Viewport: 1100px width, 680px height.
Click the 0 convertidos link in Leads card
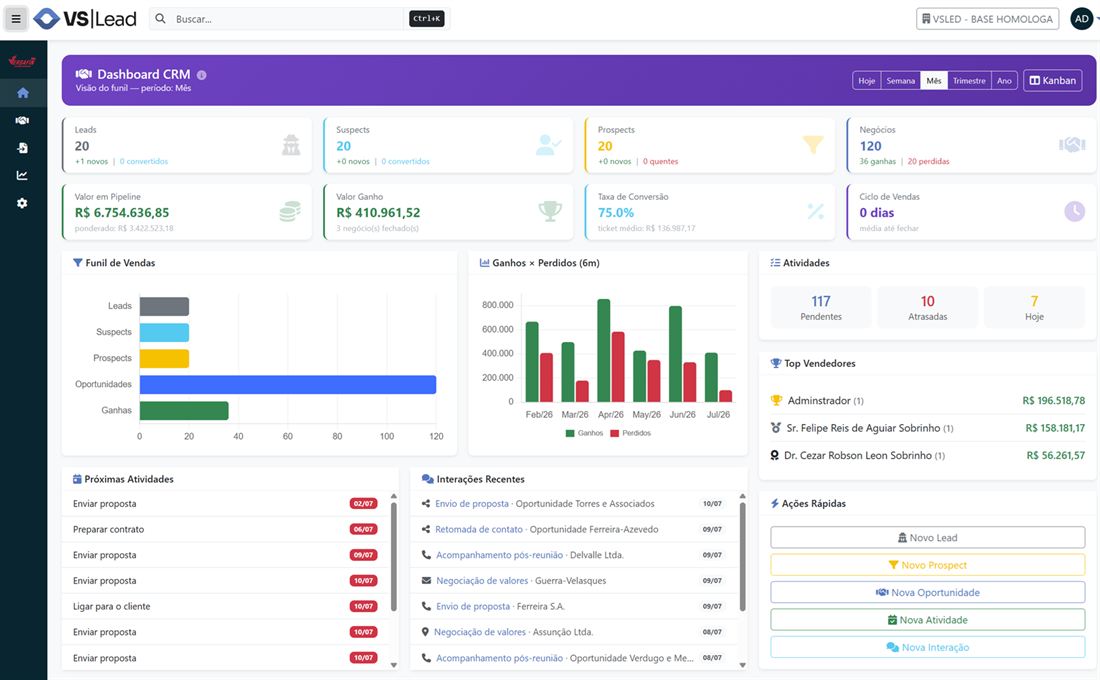click(x=144, y=161)
